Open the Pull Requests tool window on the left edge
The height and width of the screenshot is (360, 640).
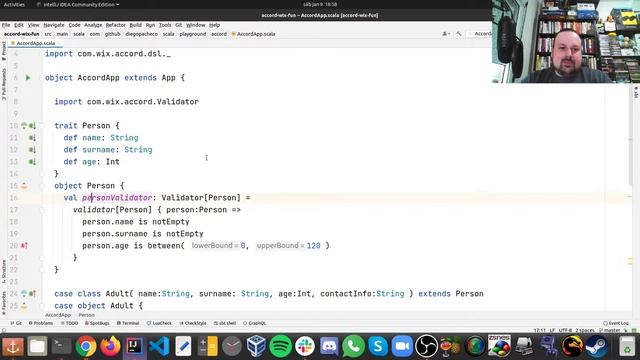click(x=4, y=84)
